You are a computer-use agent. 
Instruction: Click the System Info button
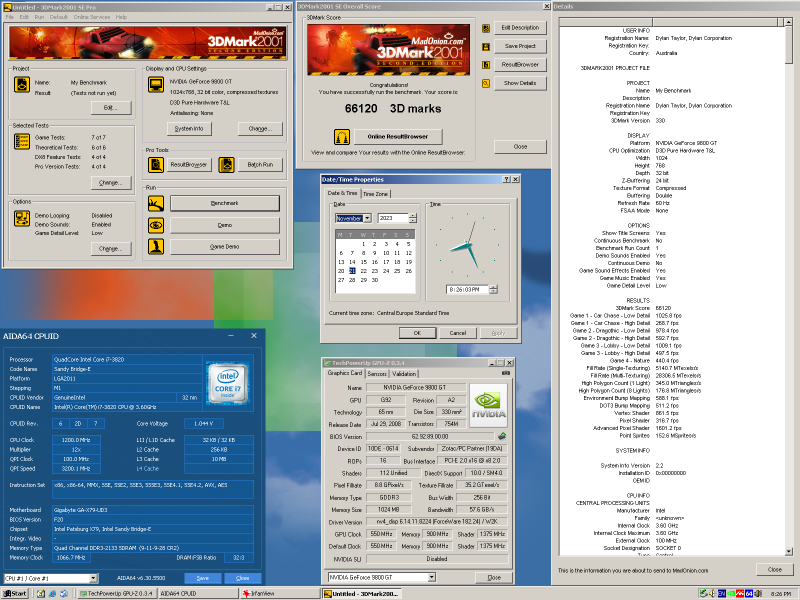click(x=189, y=129)
